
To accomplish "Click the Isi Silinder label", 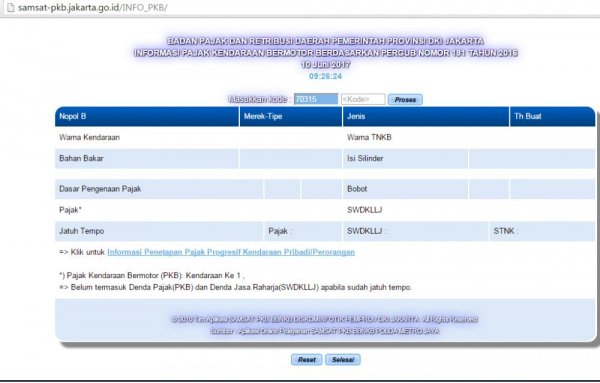I will [x=365, y=158].
